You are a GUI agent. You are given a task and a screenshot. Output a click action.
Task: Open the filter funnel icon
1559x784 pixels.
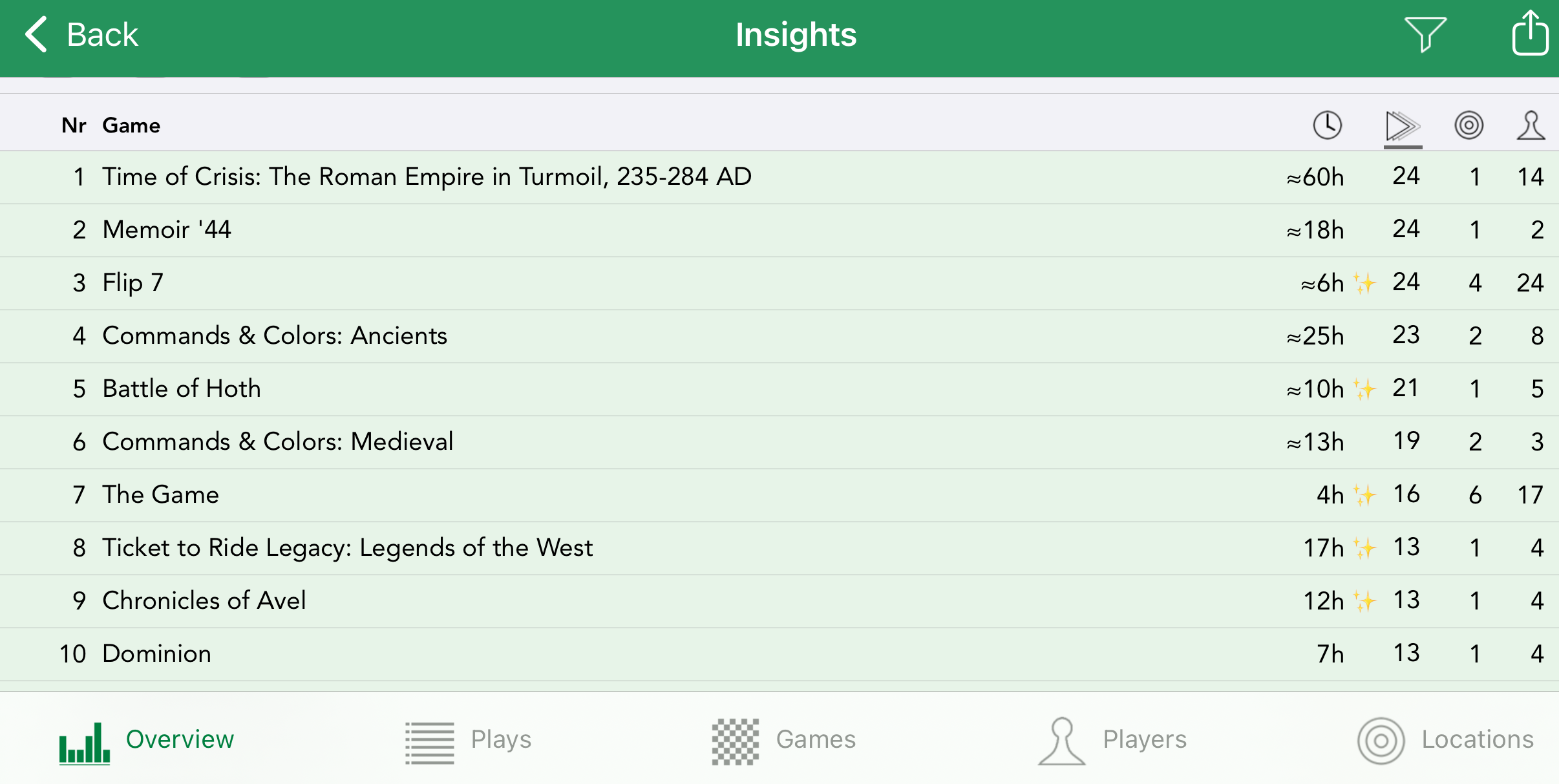pos(1425,34)
